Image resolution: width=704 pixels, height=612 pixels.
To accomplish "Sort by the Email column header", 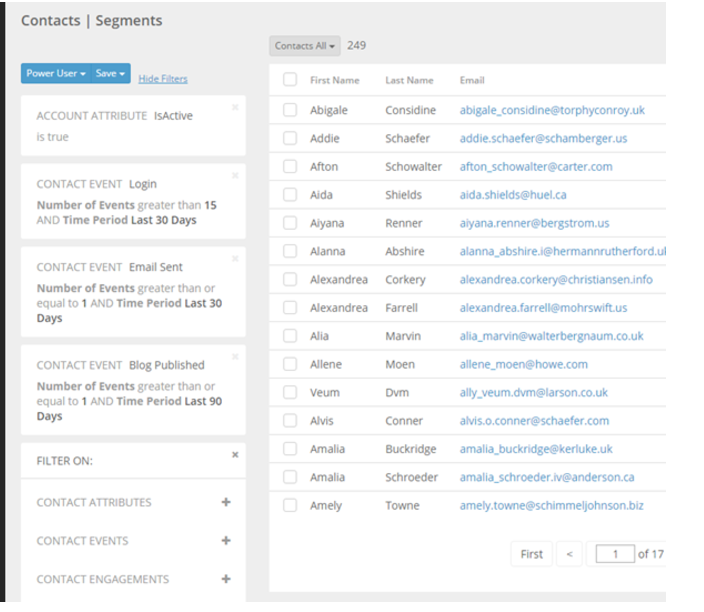I will pos(472,80).
